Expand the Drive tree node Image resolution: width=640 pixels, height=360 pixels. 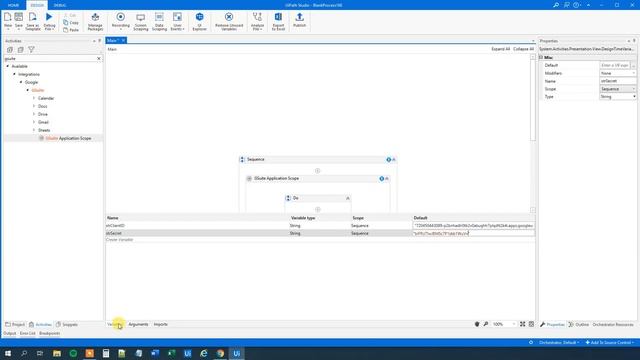[34, 114]
